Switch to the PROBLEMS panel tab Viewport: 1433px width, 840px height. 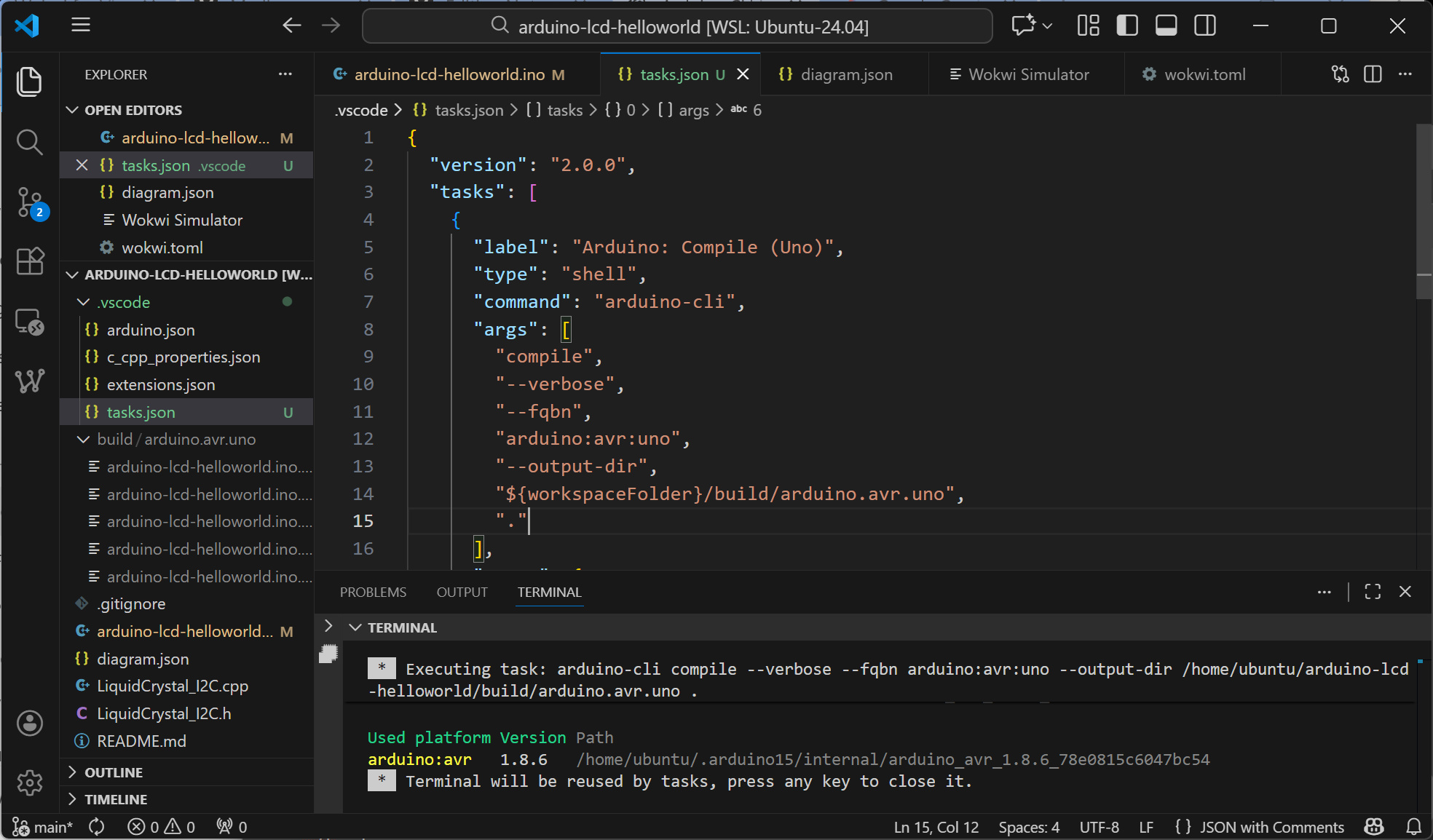[x=373, y=592]
